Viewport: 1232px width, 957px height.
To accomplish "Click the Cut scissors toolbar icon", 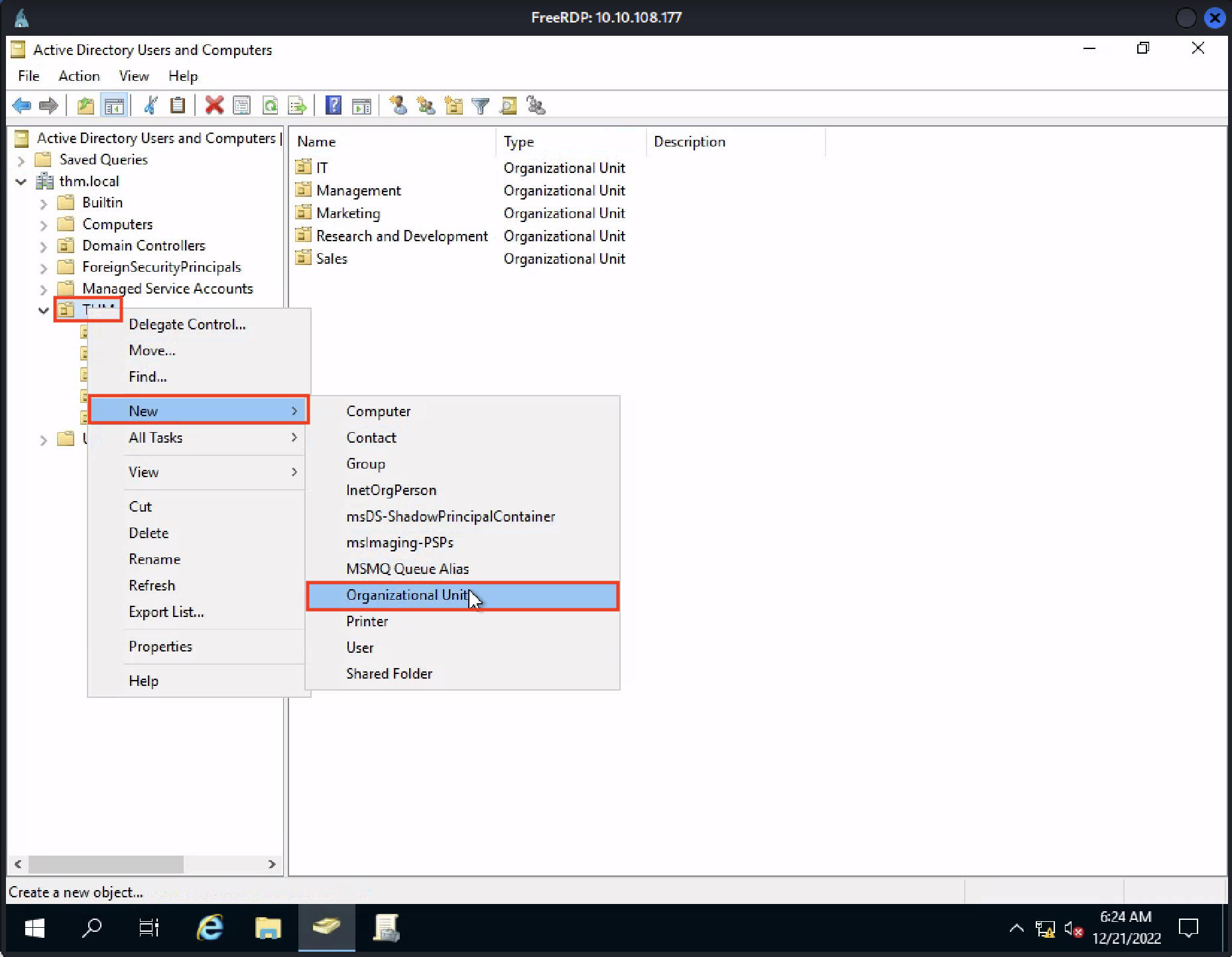I will [151, 105].
